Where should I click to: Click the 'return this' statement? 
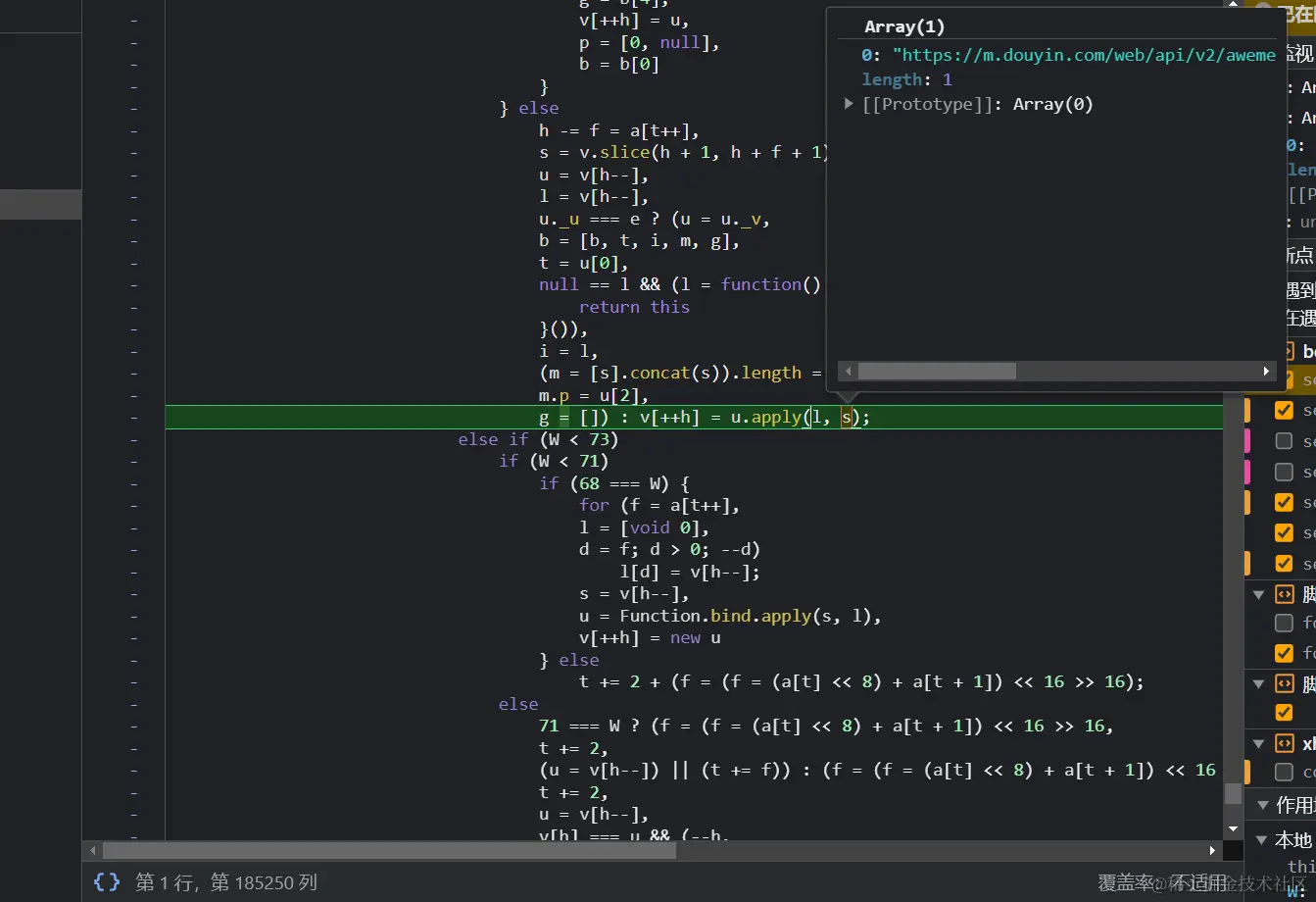point(634,307)
